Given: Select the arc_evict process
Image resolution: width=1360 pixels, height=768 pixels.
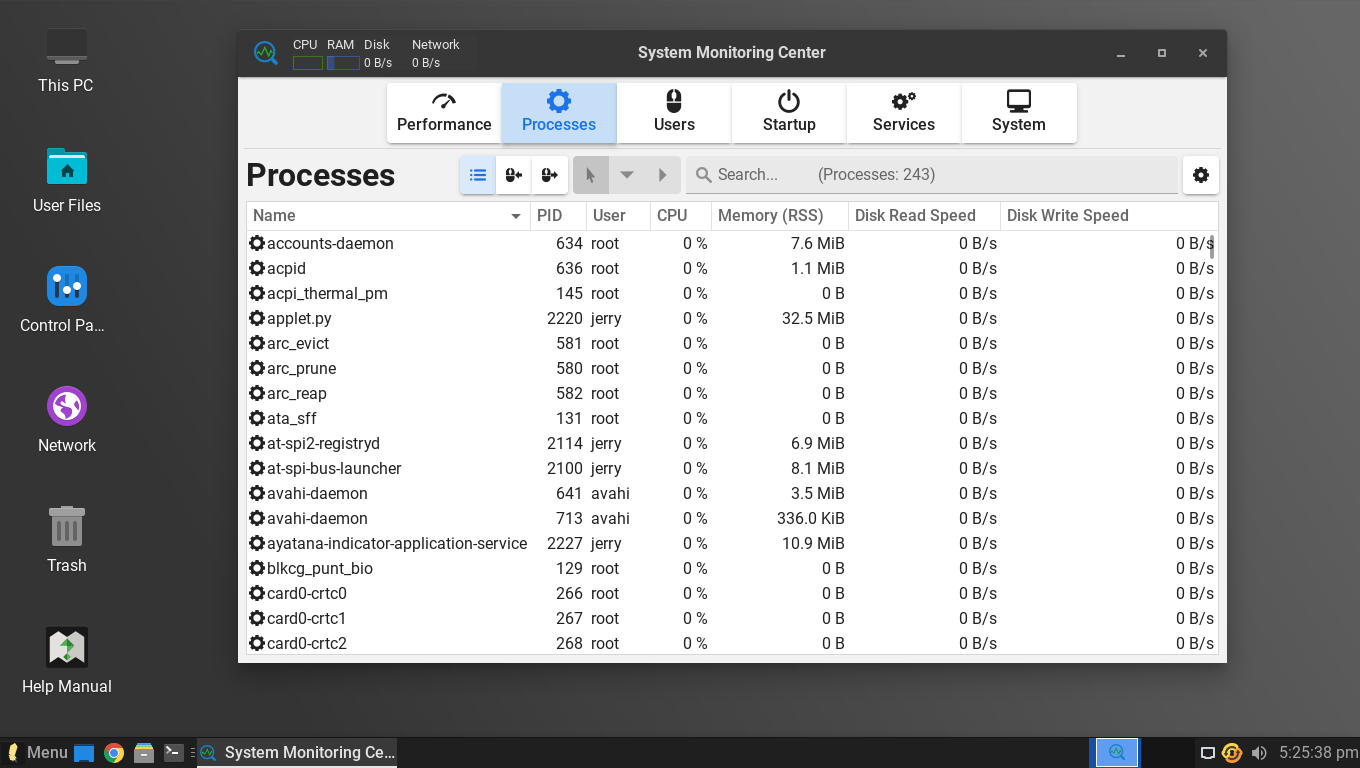Looking at the screenshot, I should 732,343.
